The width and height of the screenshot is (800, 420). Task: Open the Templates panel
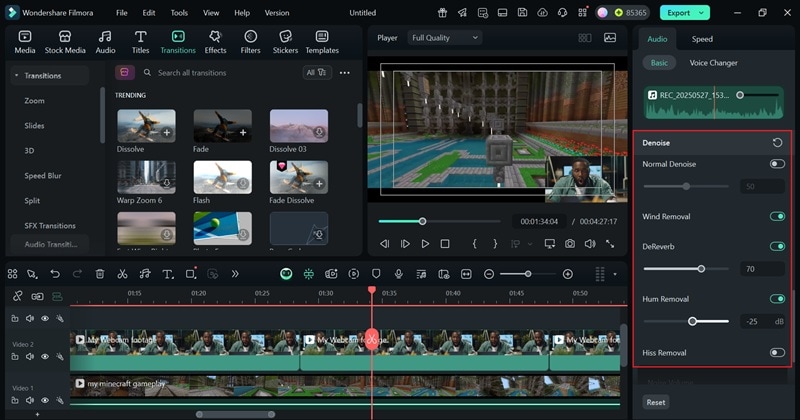(322, 42)
